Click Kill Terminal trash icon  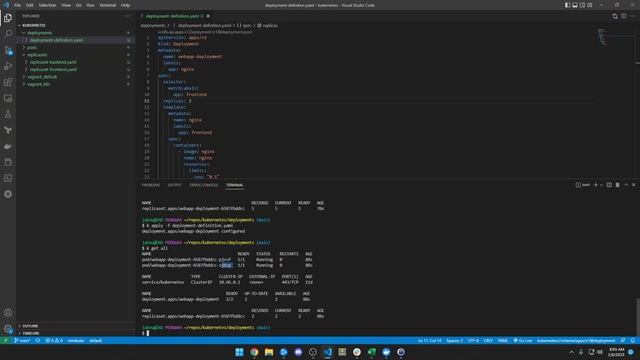pyautogui.click(x=618, y=185)
